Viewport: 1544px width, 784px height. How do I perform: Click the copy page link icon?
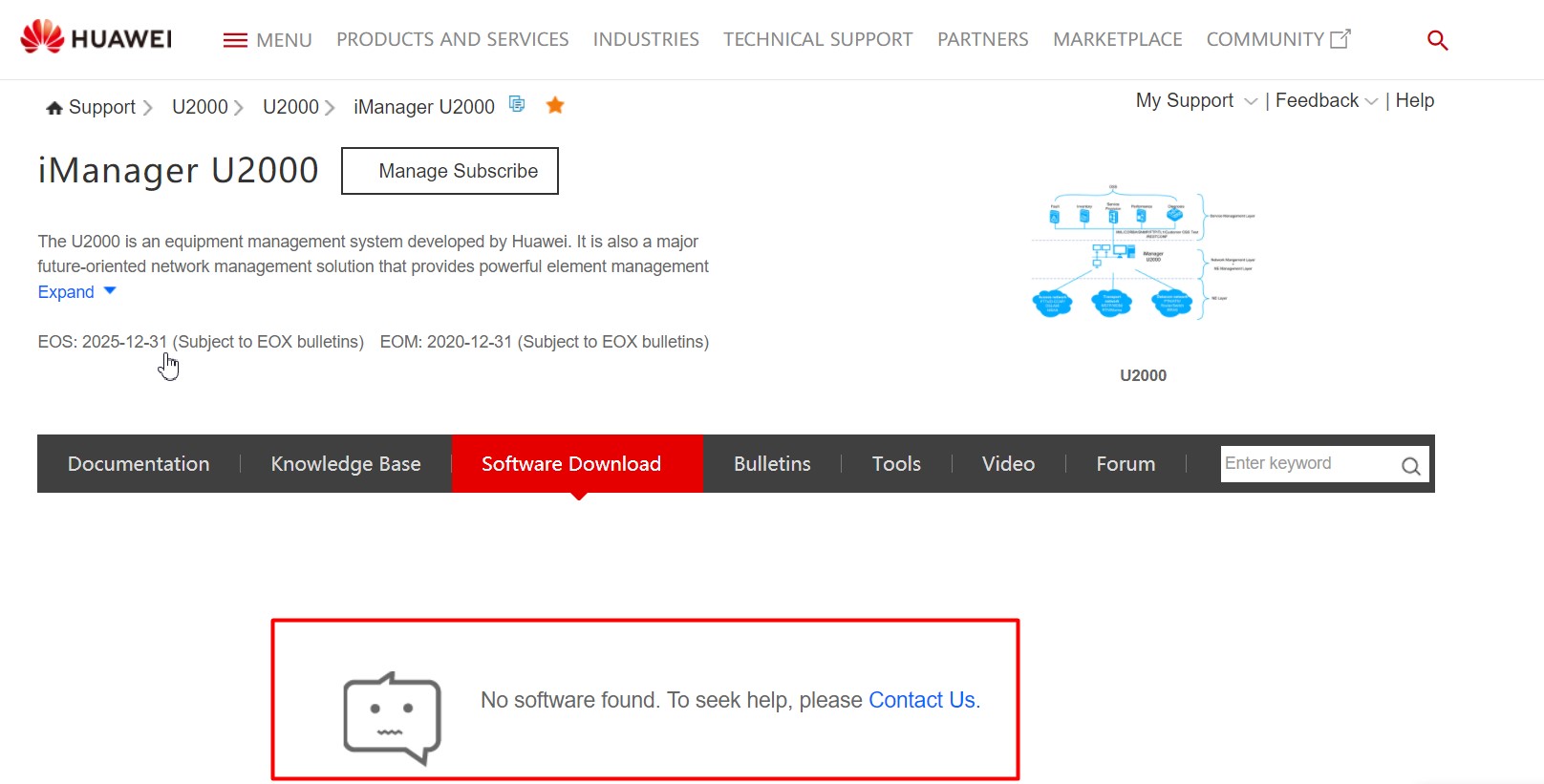[517, 104]
